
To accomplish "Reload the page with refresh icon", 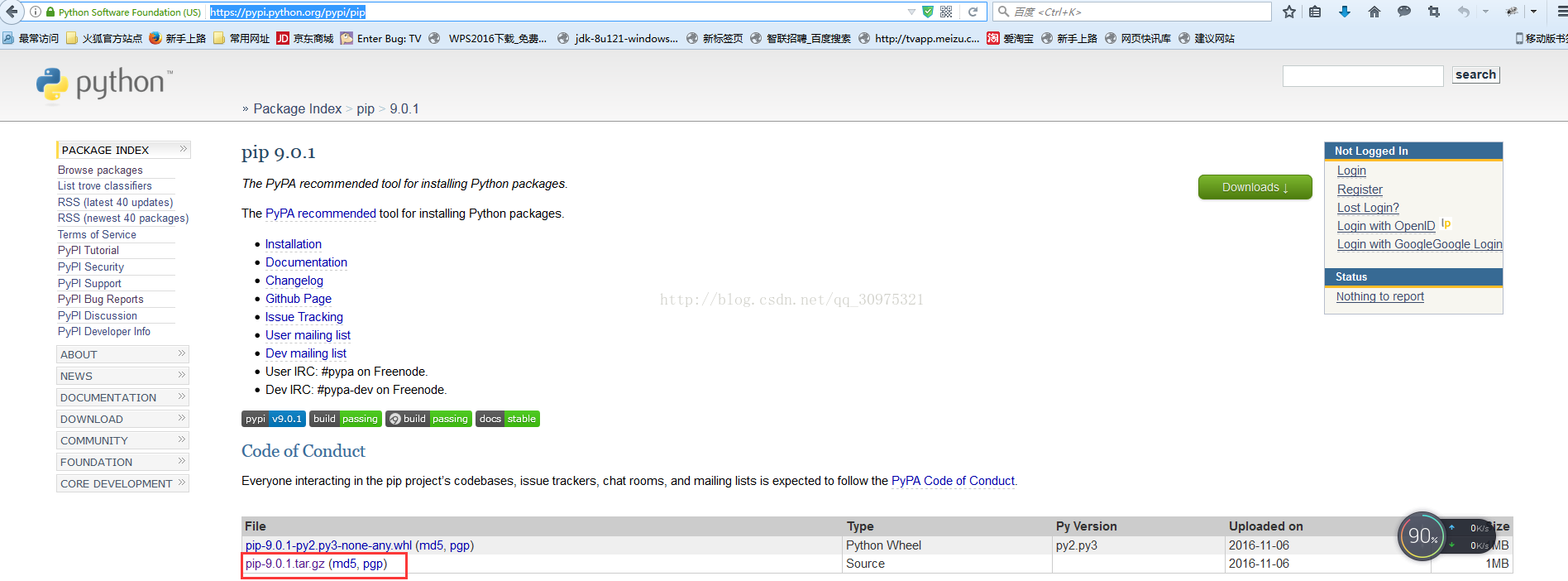I will point(973,12).
